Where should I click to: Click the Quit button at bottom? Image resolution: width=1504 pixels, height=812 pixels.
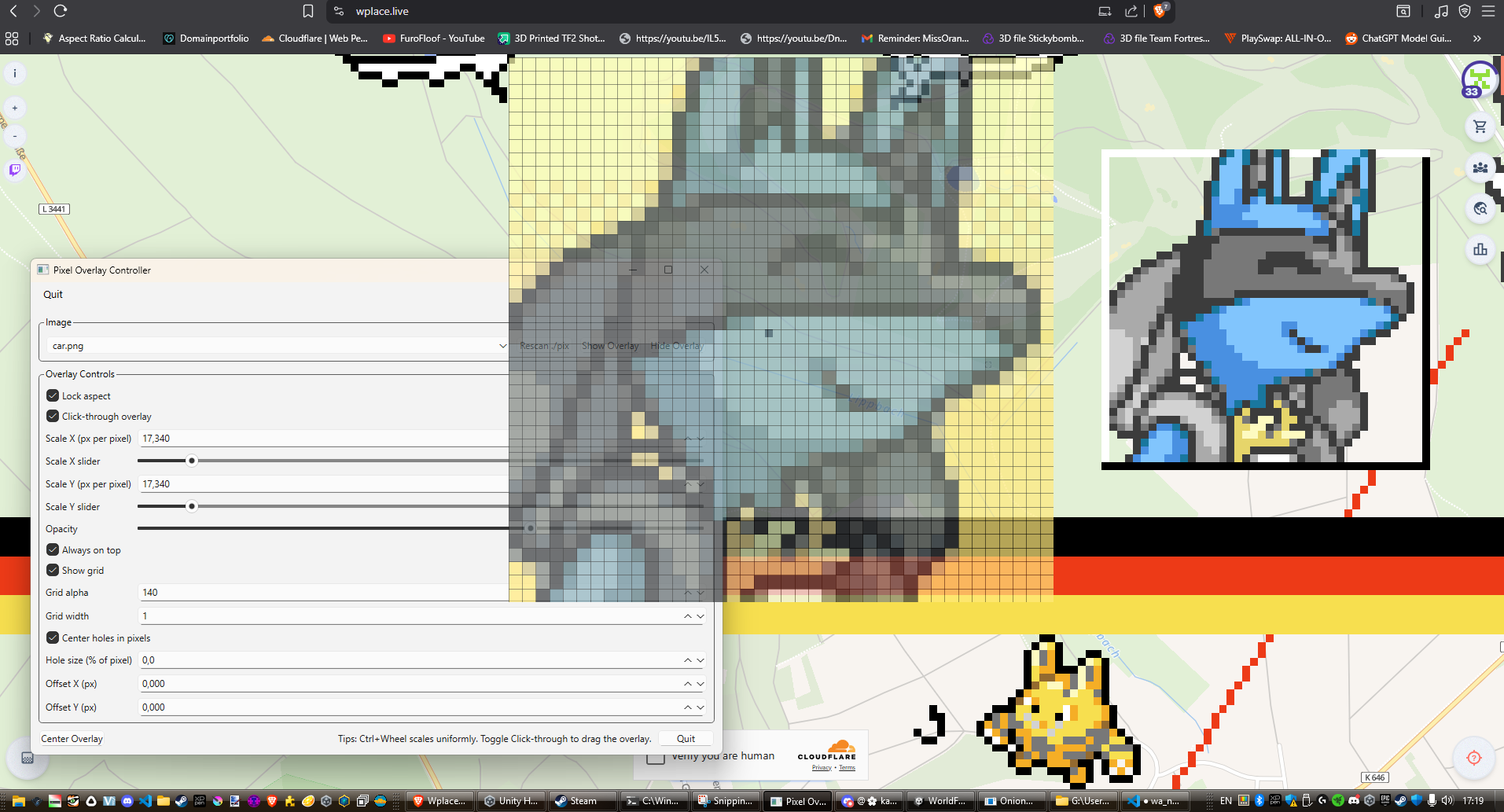coord(686,739)
